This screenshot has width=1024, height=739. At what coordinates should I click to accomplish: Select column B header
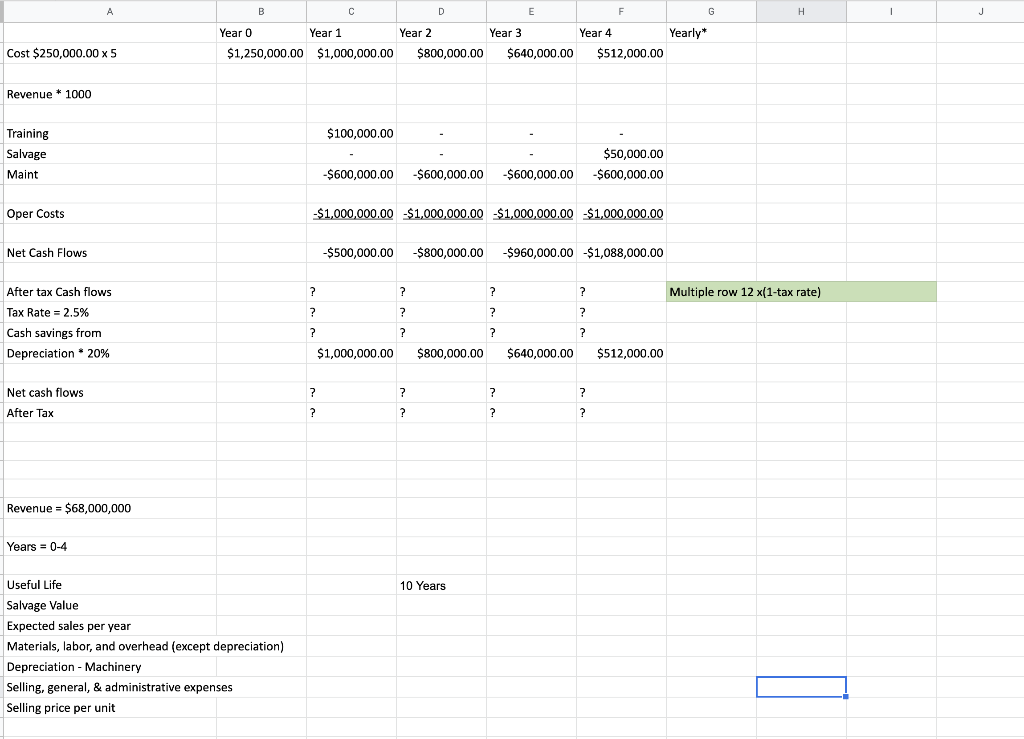click(x=261, y=11)
